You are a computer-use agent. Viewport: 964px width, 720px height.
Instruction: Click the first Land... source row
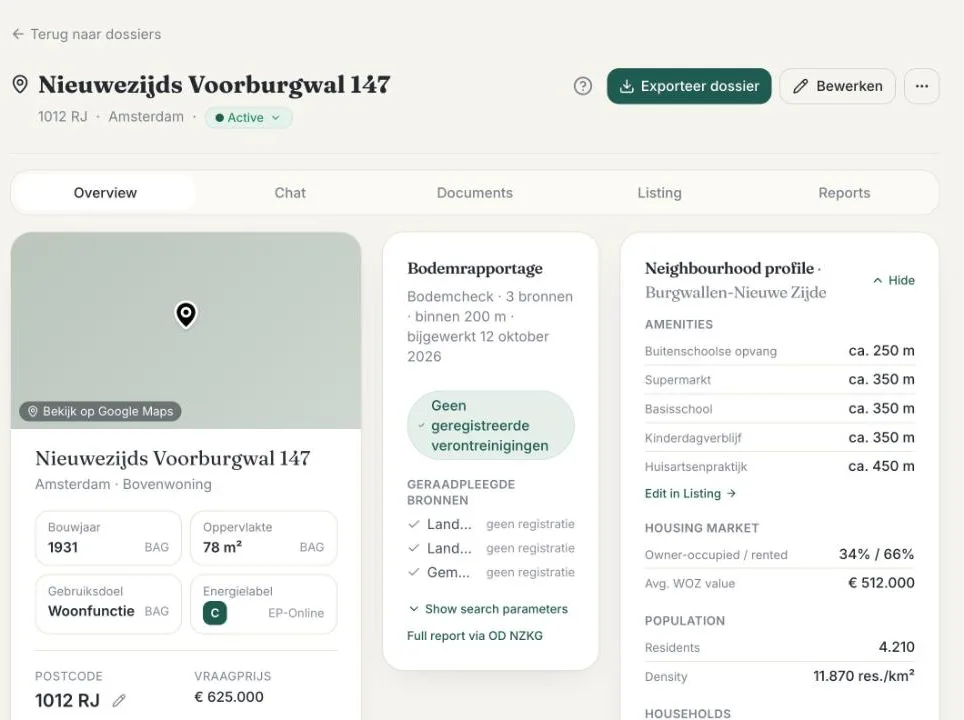pyautogui.click(x=491, y=524)
